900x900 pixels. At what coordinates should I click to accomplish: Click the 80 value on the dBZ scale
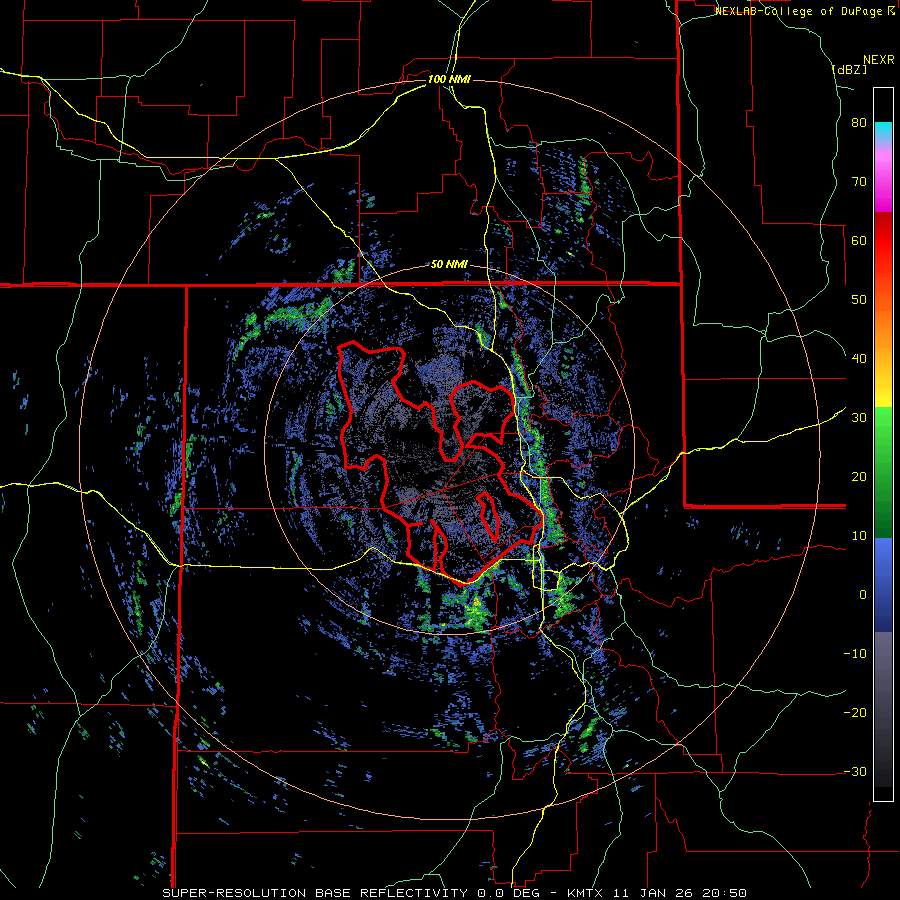tap(859, 123)
